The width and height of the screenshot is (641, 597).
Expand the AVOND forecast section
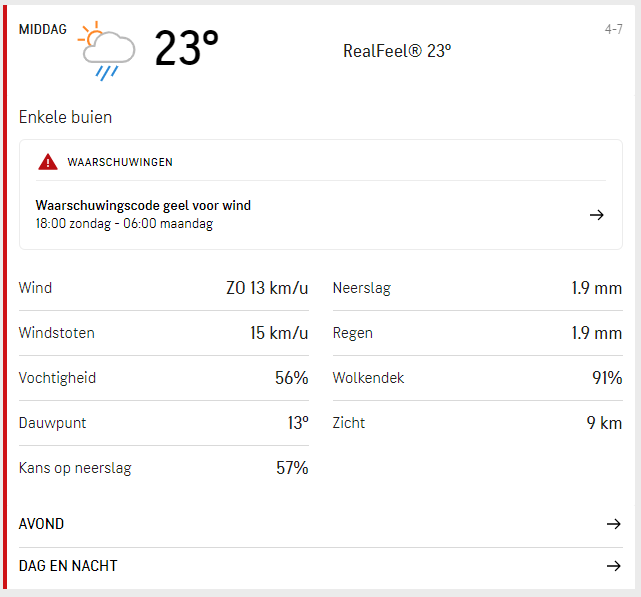[x=42, y=524]
